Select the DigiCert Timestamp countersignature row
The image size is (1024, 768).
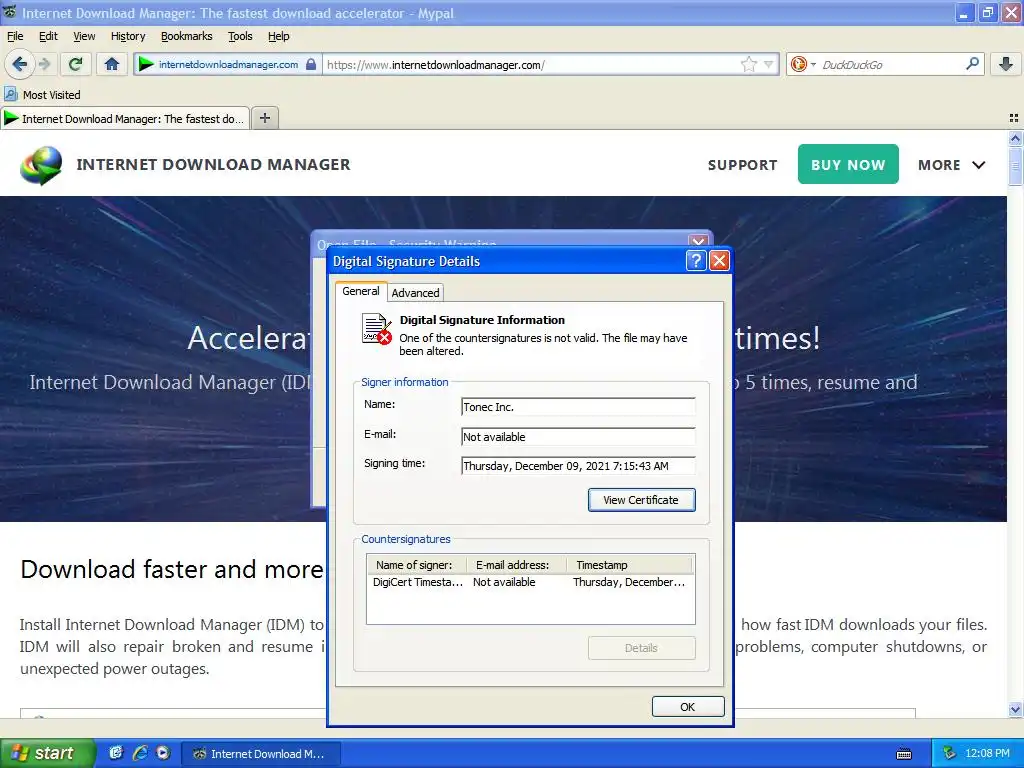pyautogui.click(x=530, y=582)
